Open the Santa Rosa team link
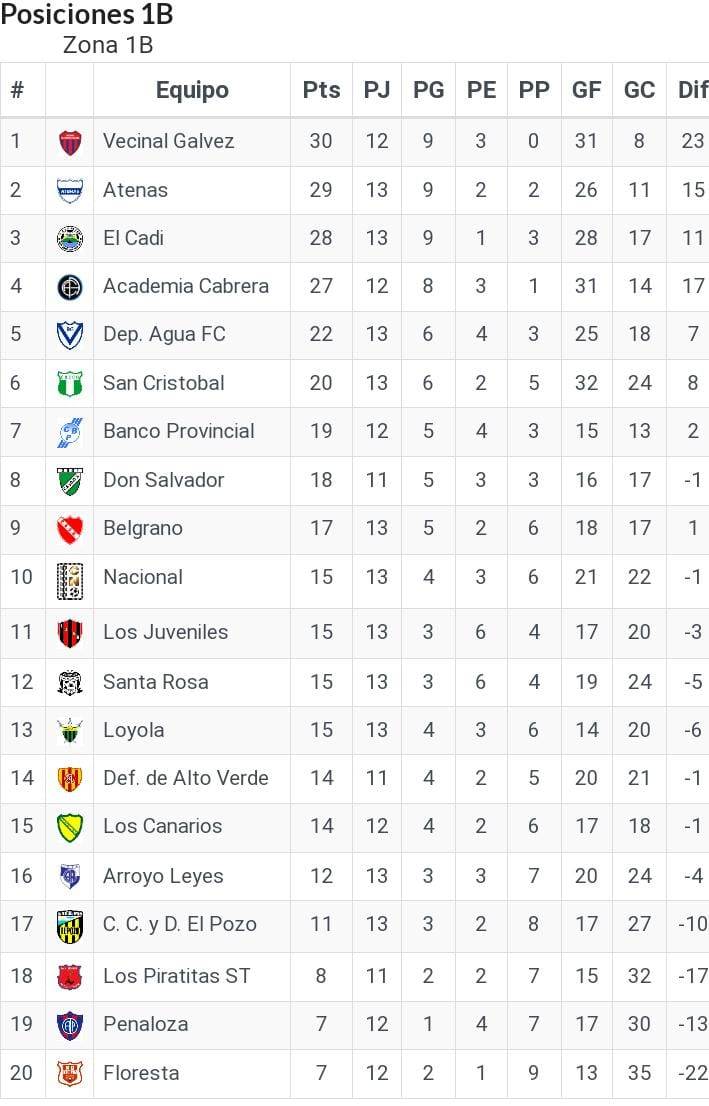Image resolution: width=709 pixels, height=1106 pixels. point(155,682)
